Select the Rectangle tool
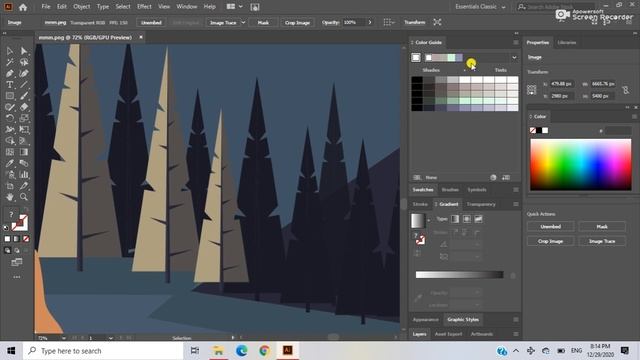The height and width of the screenshot is (360, 640). pos(10,96)
